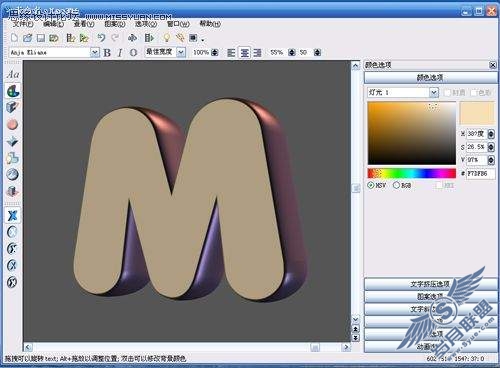Adjust the H hue value stepper

point(491,134)
